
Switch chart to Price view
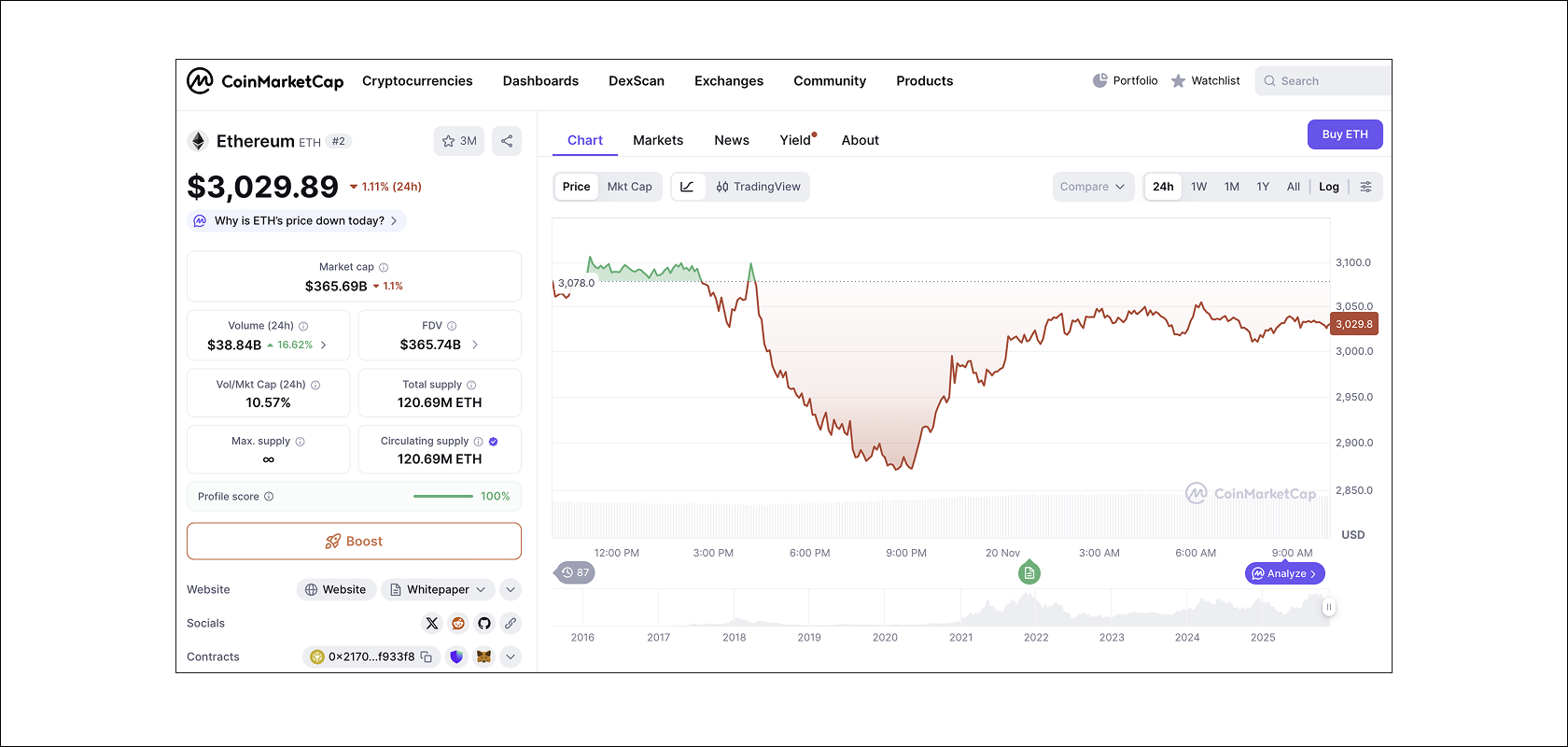(577, 187)
